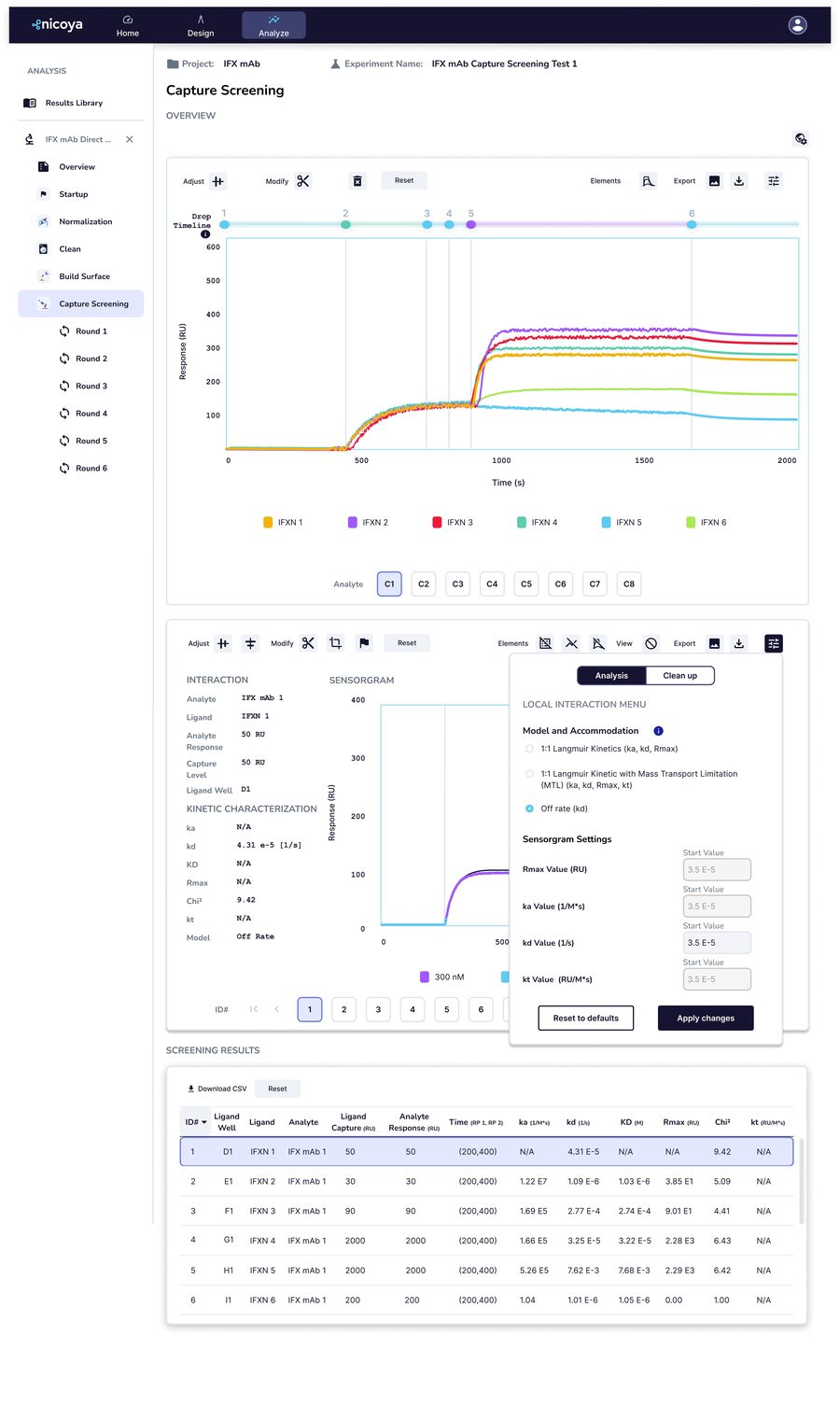Viewport: 840px width, 1406px height.
Task: Click sensorgram scissors Modify icon
Action: pos(308,643)
